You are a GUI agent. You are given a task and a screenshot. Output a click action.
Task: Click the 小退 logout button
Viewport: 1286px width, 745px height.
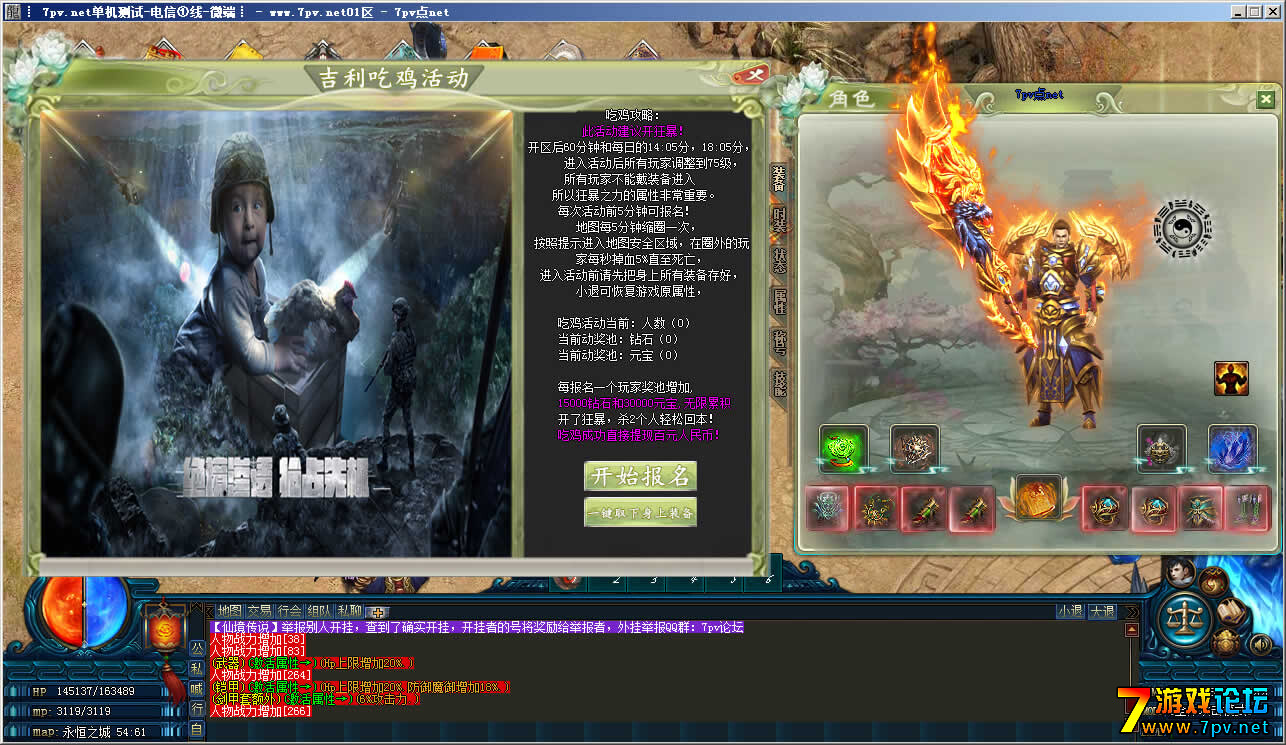coord(1071,611)
